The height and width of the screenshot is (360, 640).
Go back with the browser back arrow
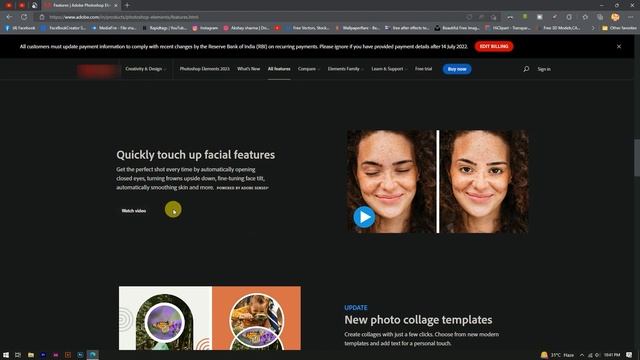coord(9,17)
